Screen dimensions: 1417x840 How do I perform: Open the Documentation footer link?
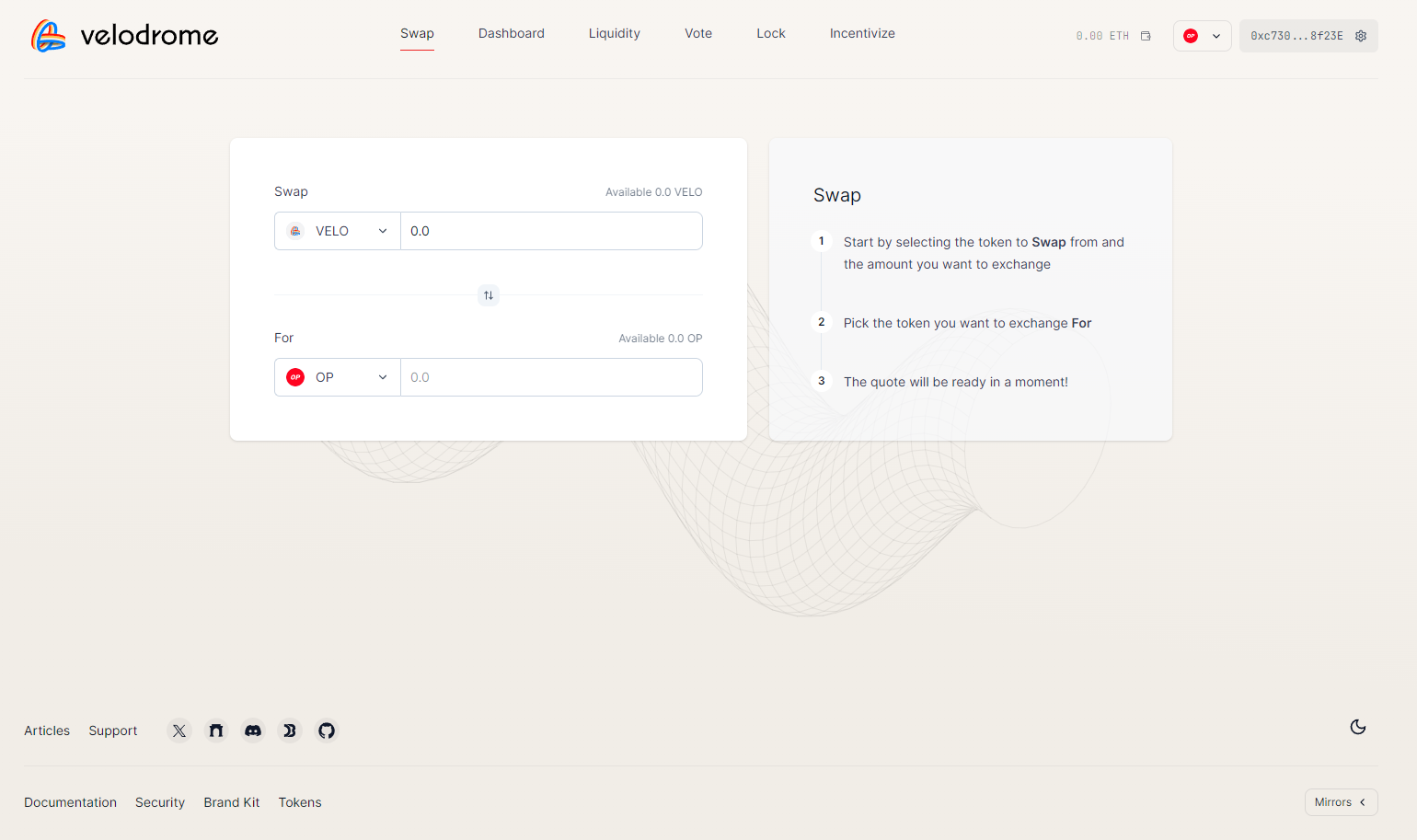click(x=70, y=802)
